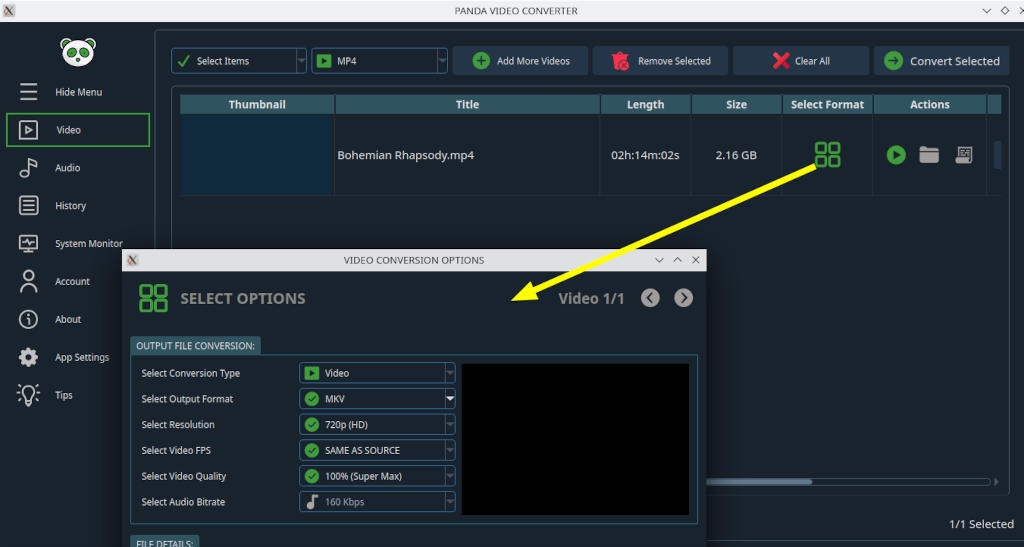
Task: Go to next video in options dialog
Action: click(x=683, y=298)
